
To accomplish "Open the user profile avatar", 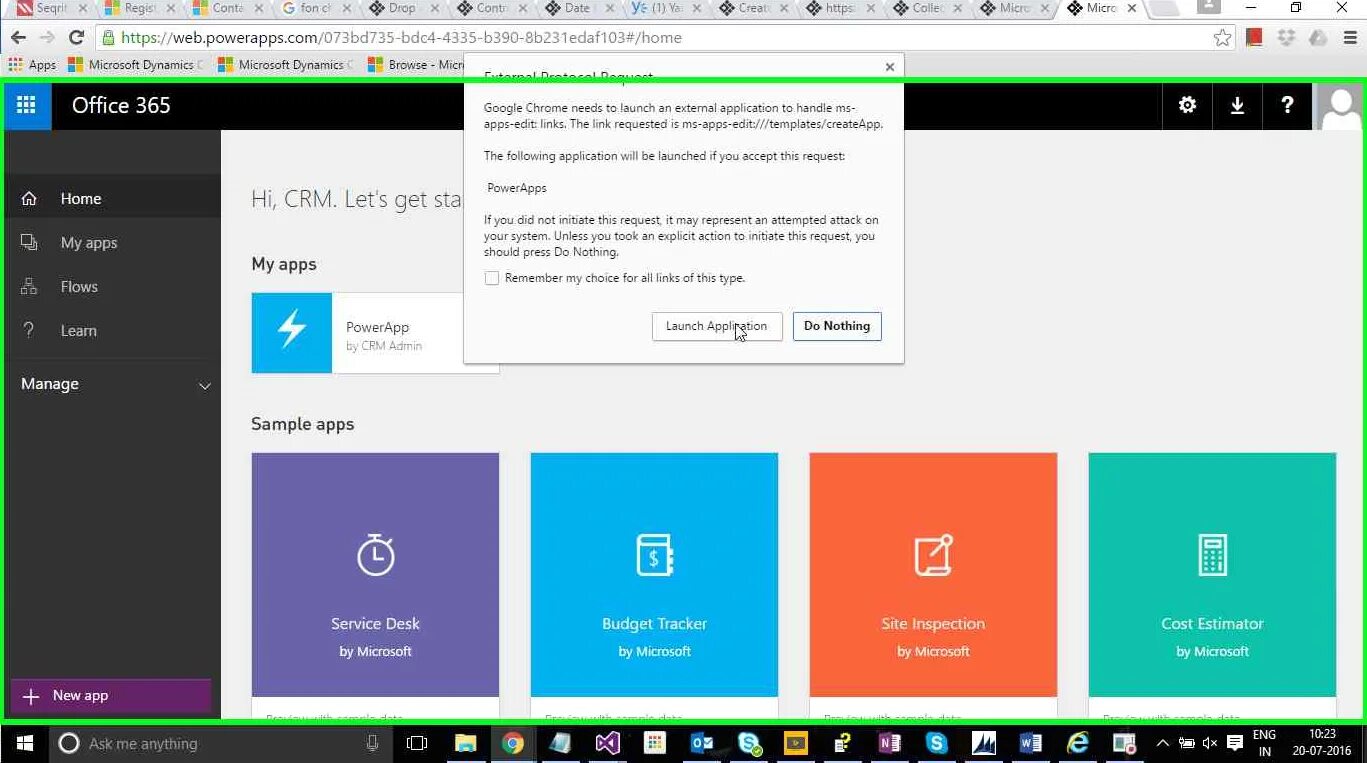I will [1339, 106].
